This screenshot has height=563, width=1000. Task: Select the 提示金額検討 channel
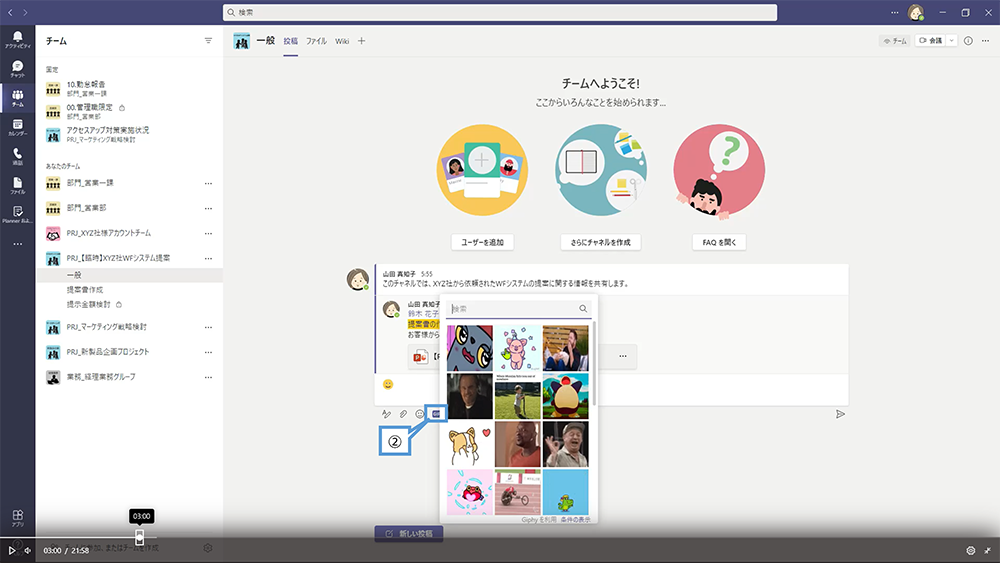89,305
